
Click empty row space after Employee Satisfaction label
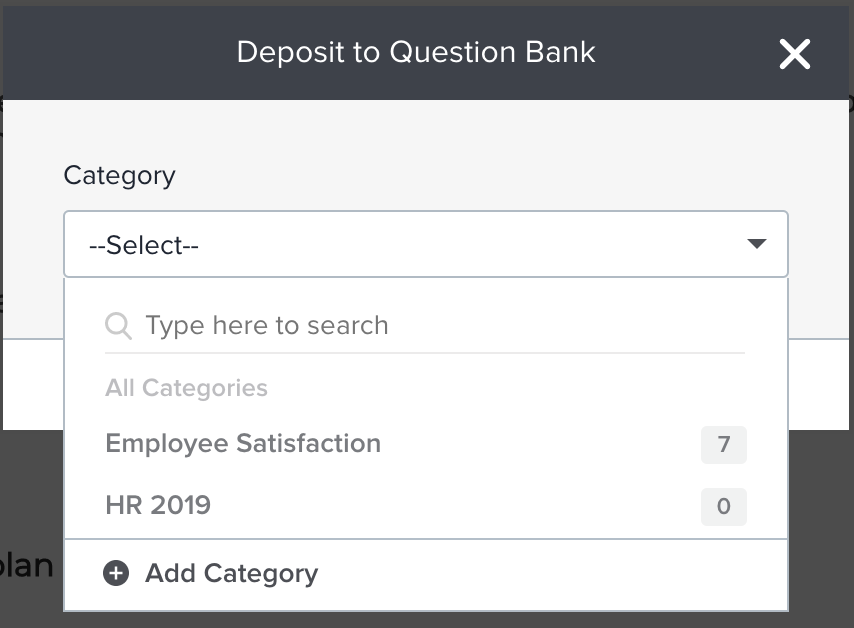[x=540, y=444]
